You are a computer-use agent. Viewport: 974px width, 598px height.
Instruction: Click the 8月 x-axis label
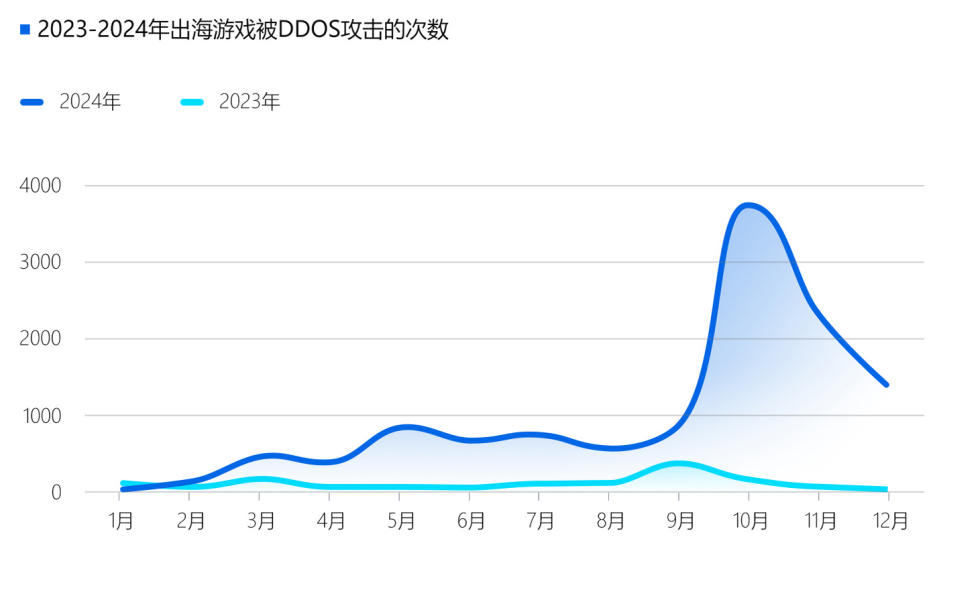coord(611,520)
